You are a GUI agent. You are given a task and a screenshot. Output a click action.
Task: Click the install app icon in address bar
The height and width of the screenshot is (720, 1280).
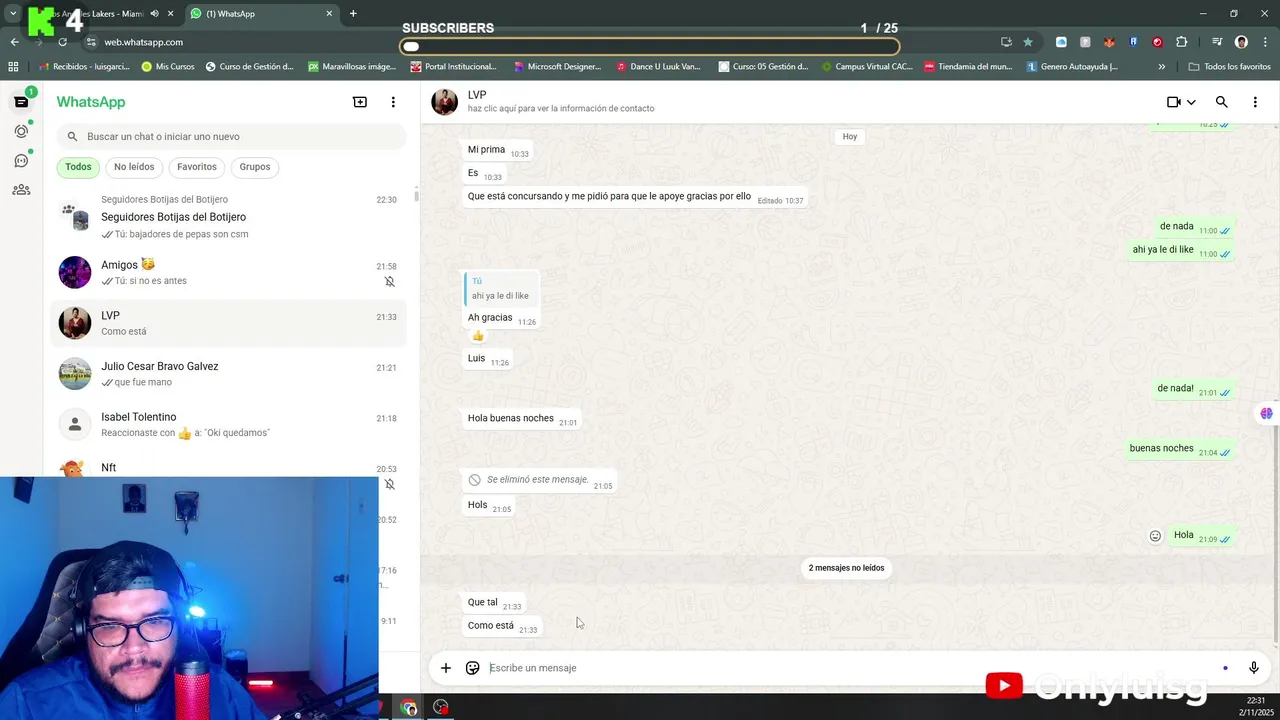click(1006, 42)
